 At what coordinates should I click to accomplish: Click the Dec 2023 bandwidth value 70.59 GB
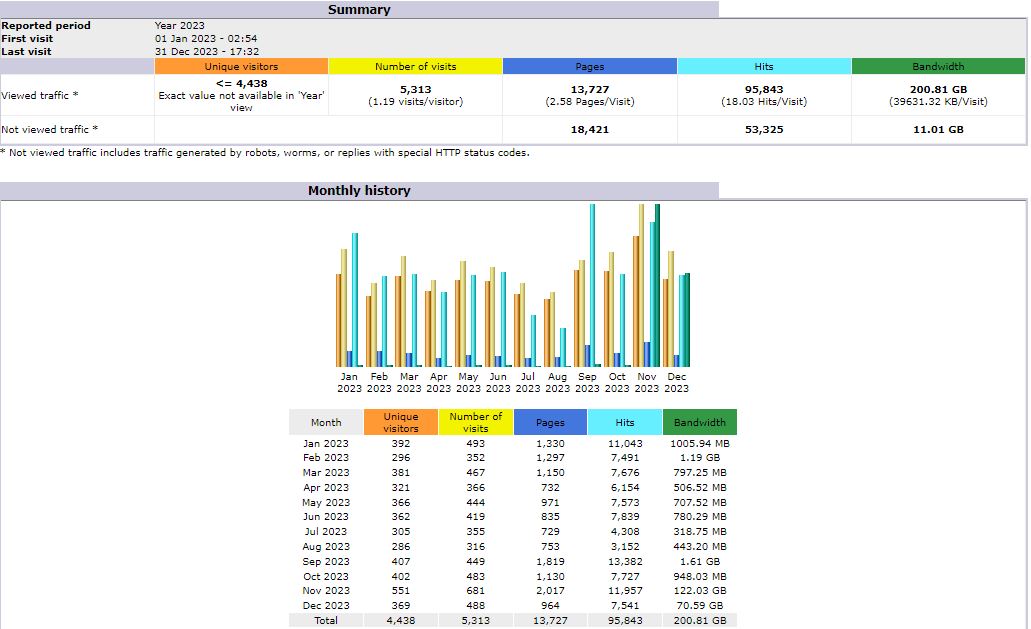(700, 606)
